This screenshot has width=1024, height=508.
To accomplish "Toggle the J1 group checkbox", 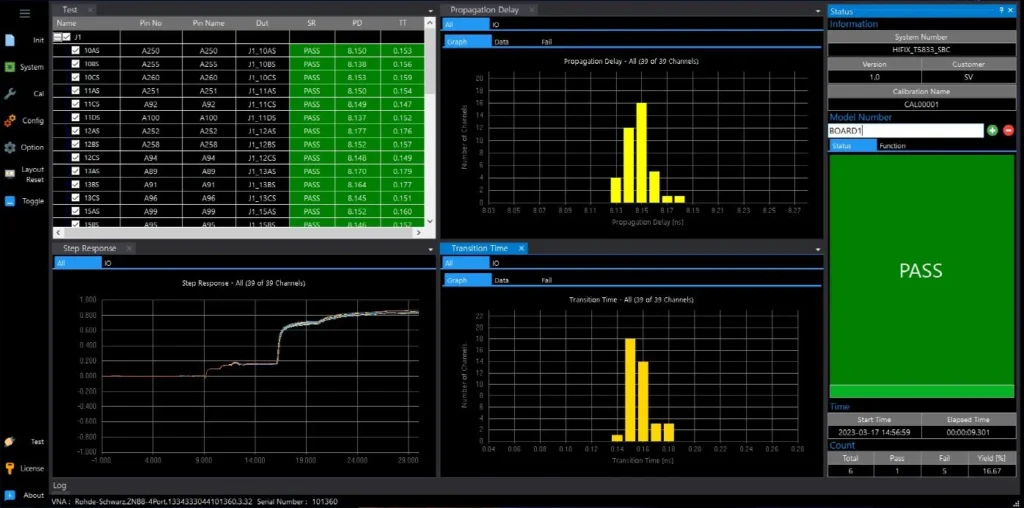I will click(x=66, y=36).
